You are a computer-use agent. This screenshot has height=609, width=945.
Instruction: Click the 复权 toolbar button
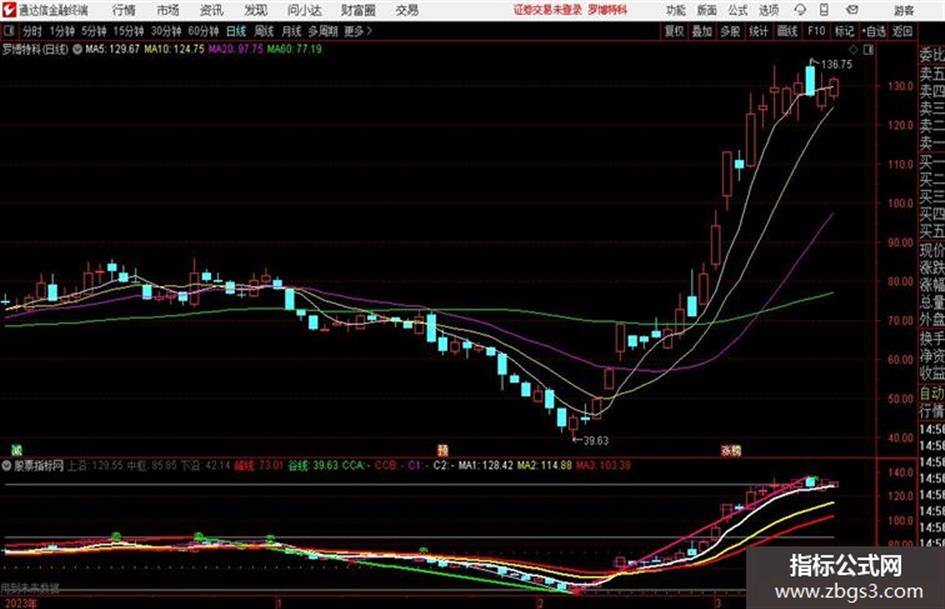pyautogui.click(x=673, y=31)
